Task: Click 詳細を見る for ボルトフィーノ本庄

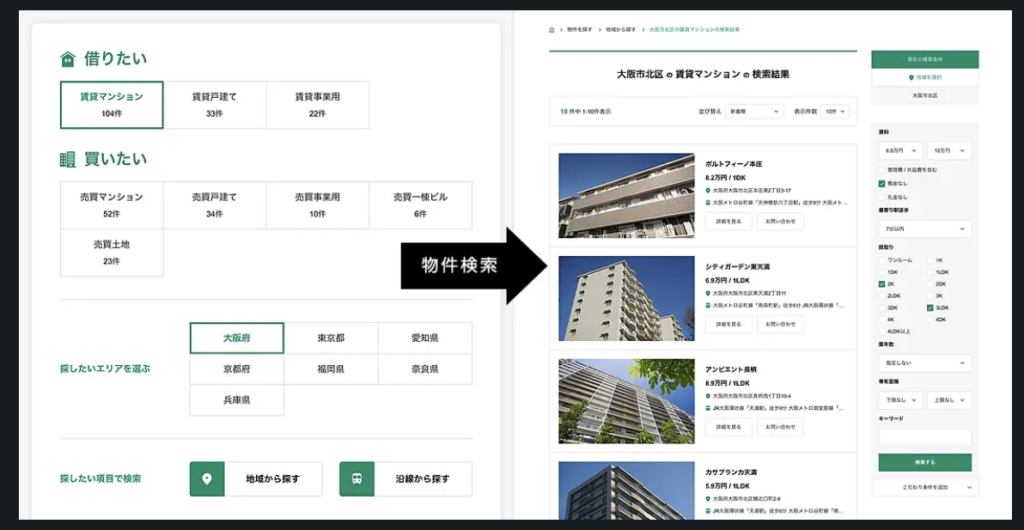Action: click(728, 223)
